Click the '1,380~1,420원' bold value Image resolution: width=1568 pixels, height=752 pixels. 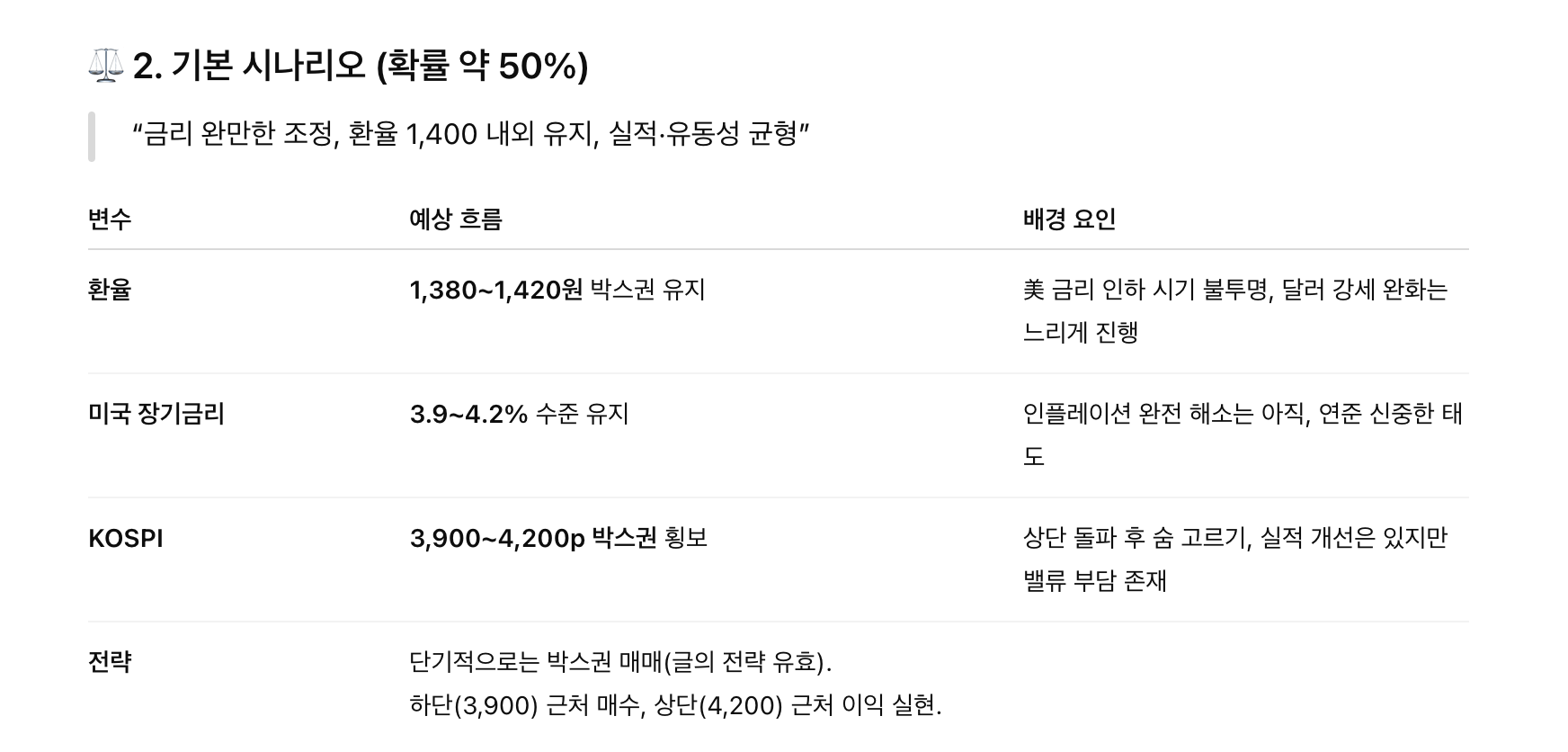pyautogui.click(x=495, y=290)
